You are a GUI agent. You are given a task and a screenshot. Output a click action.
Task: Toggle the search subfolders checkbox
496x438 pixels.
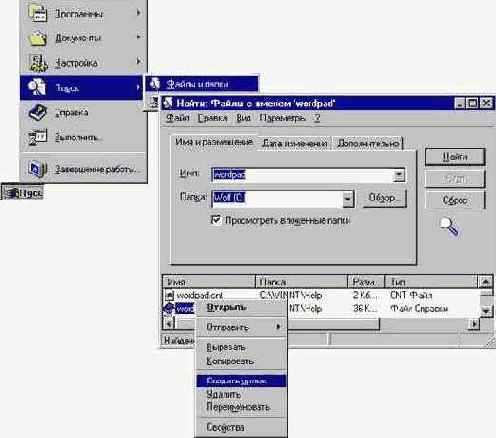coord(216,220)
